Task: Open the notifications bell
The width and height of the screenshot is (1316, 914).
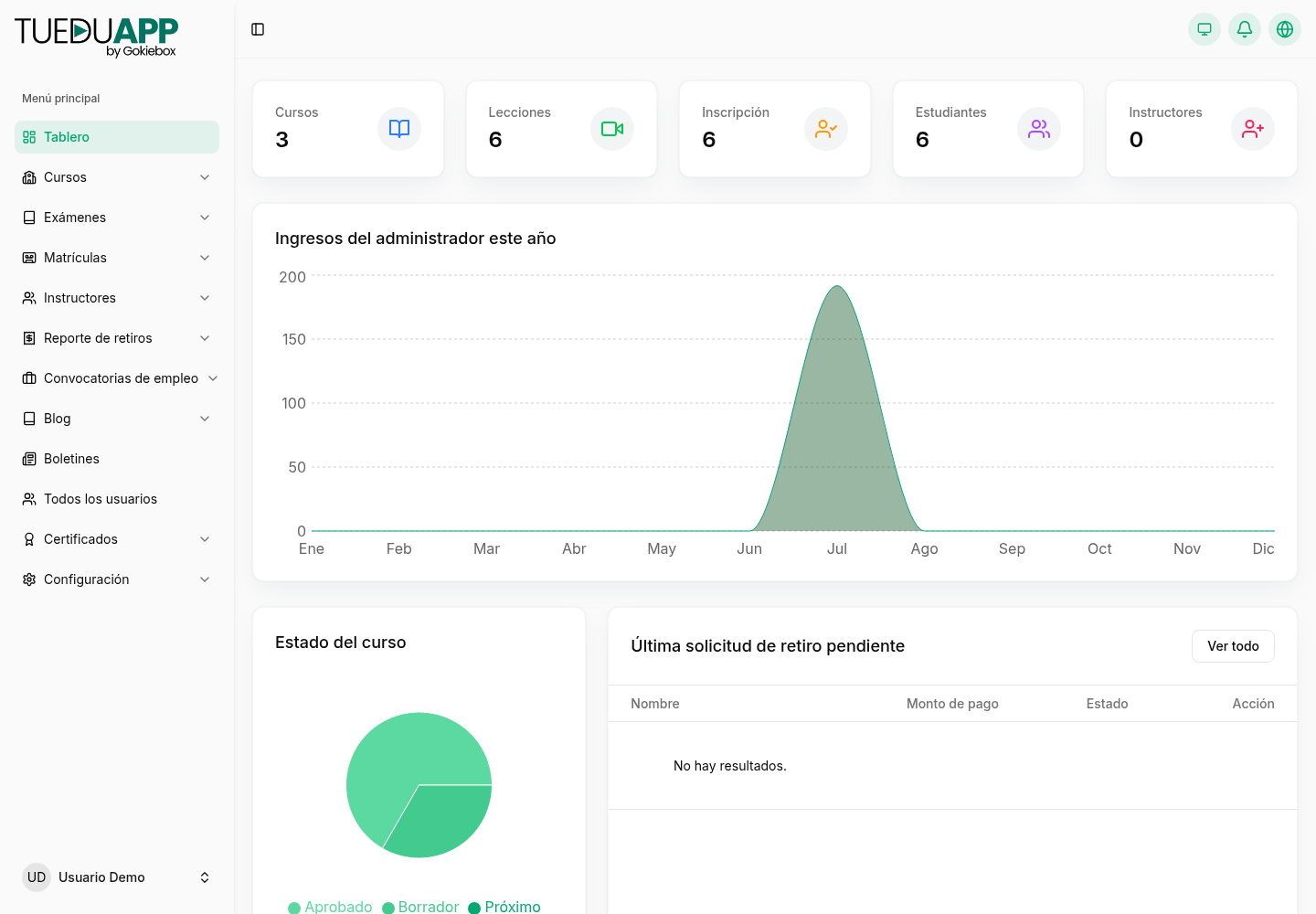Action: [1245, 29]
